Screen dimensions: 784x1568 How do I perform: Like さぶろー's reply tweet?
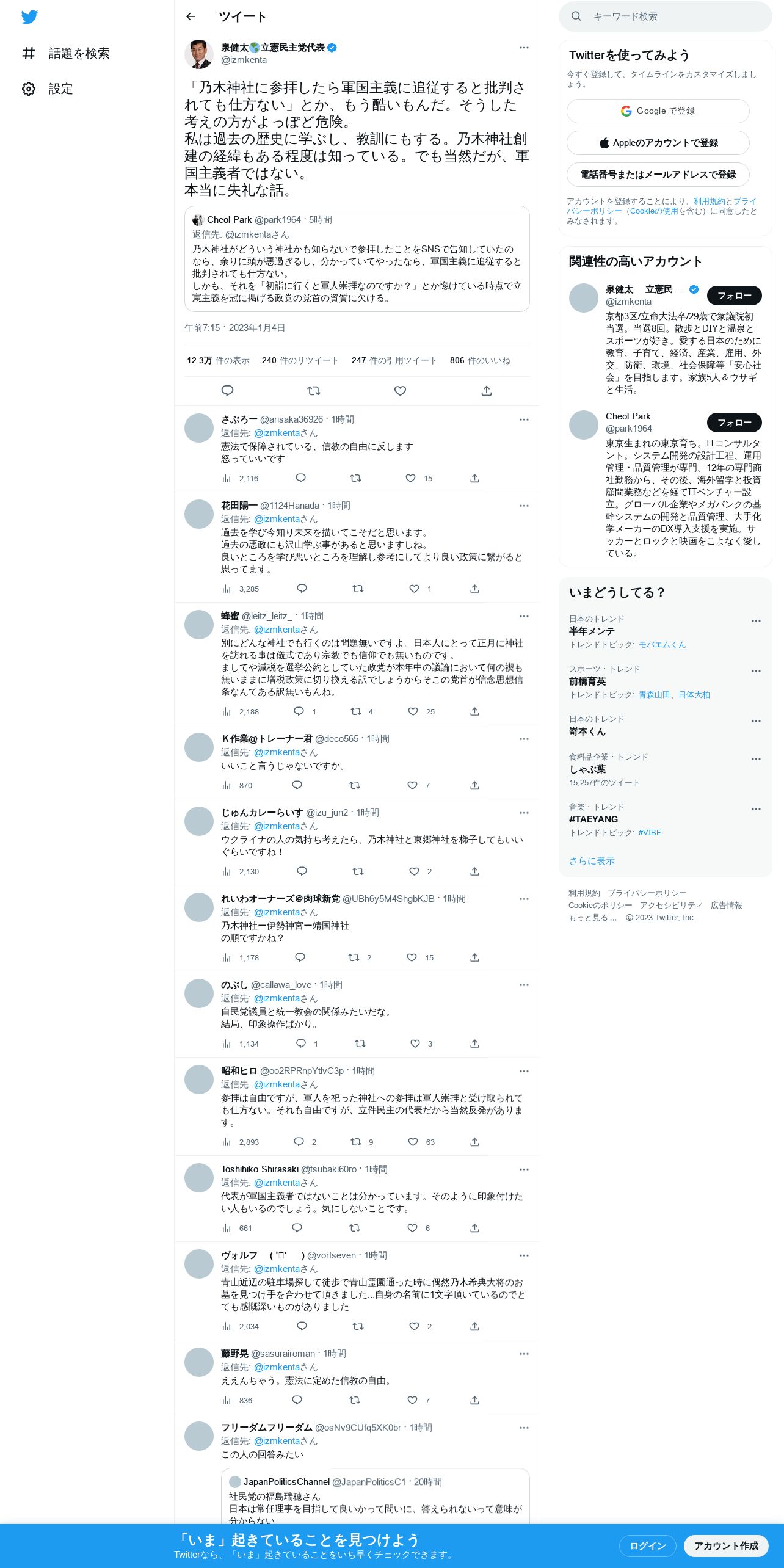411,478
